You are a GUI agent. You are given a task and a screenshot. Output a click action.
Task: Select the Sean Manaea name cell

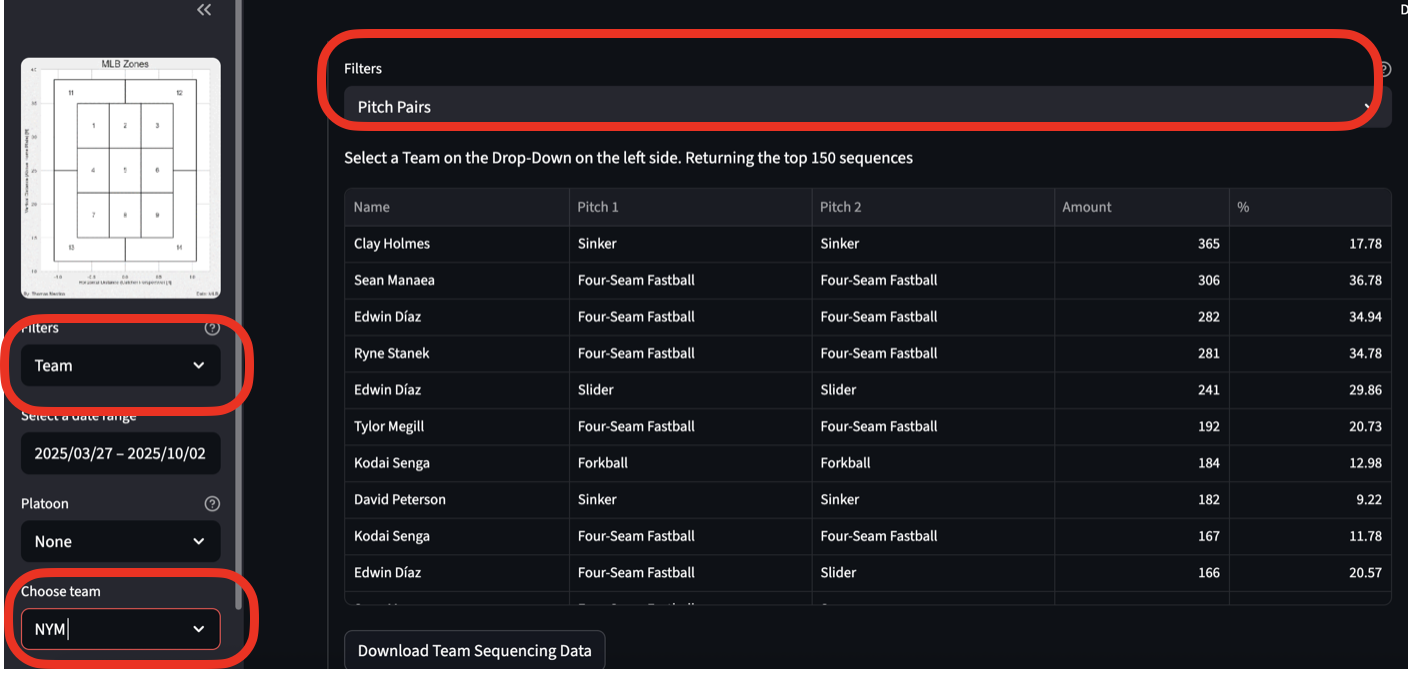[x=394, y=281]
